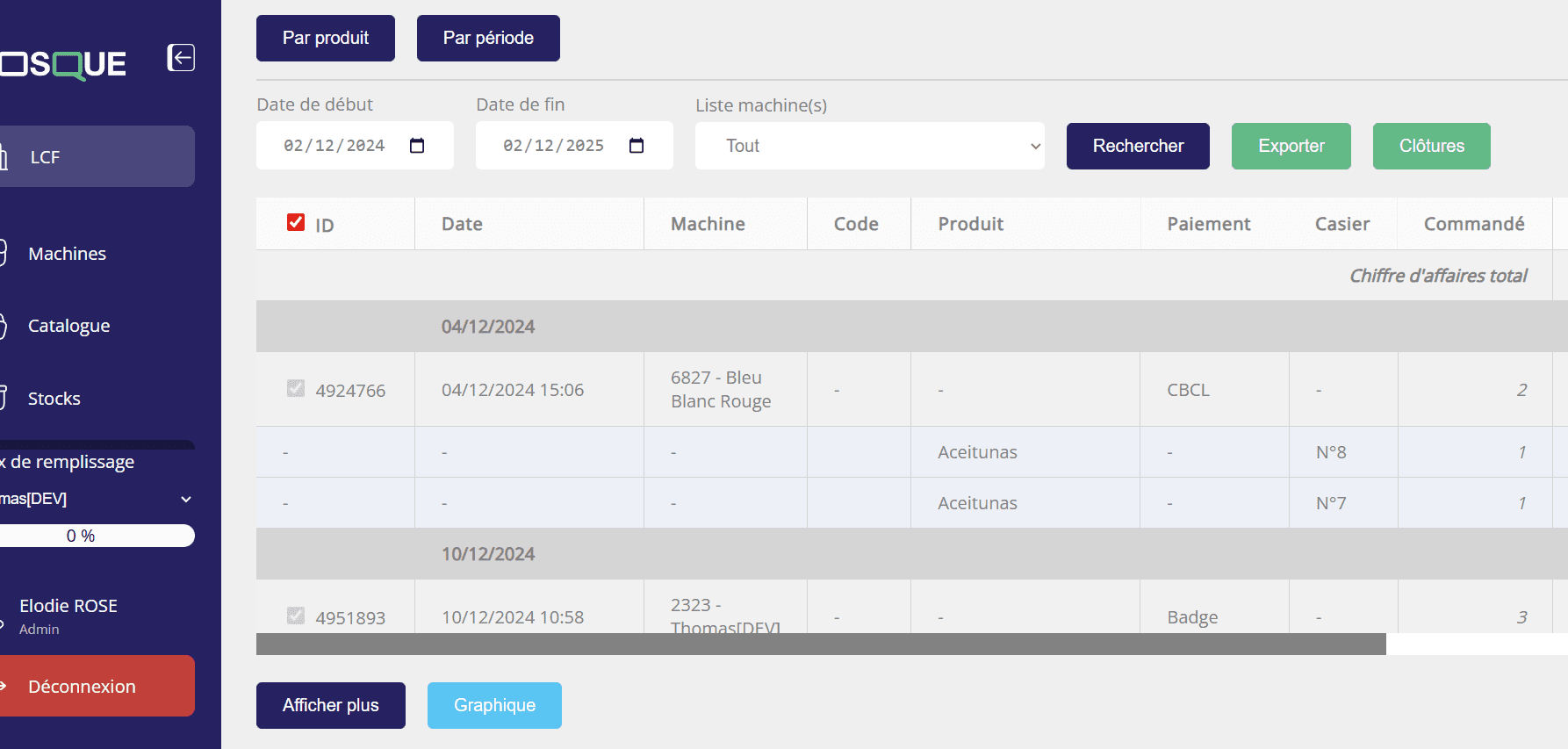Click the table's horizontal scrollbar
This screenshot has width=1568, height=749.
[x=821, y=644]
